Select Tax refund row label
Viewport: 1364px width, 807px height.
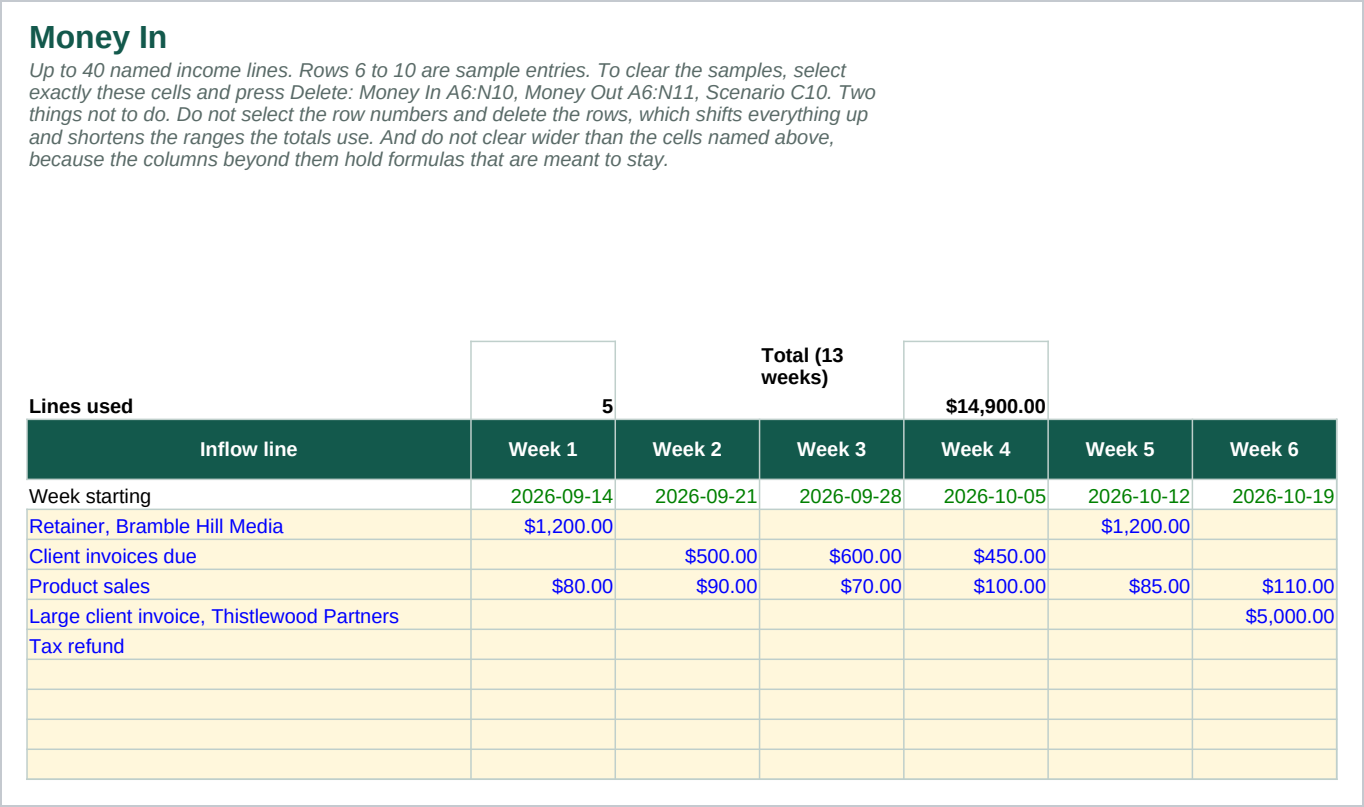pyautogui.click(x=249, y=646)
